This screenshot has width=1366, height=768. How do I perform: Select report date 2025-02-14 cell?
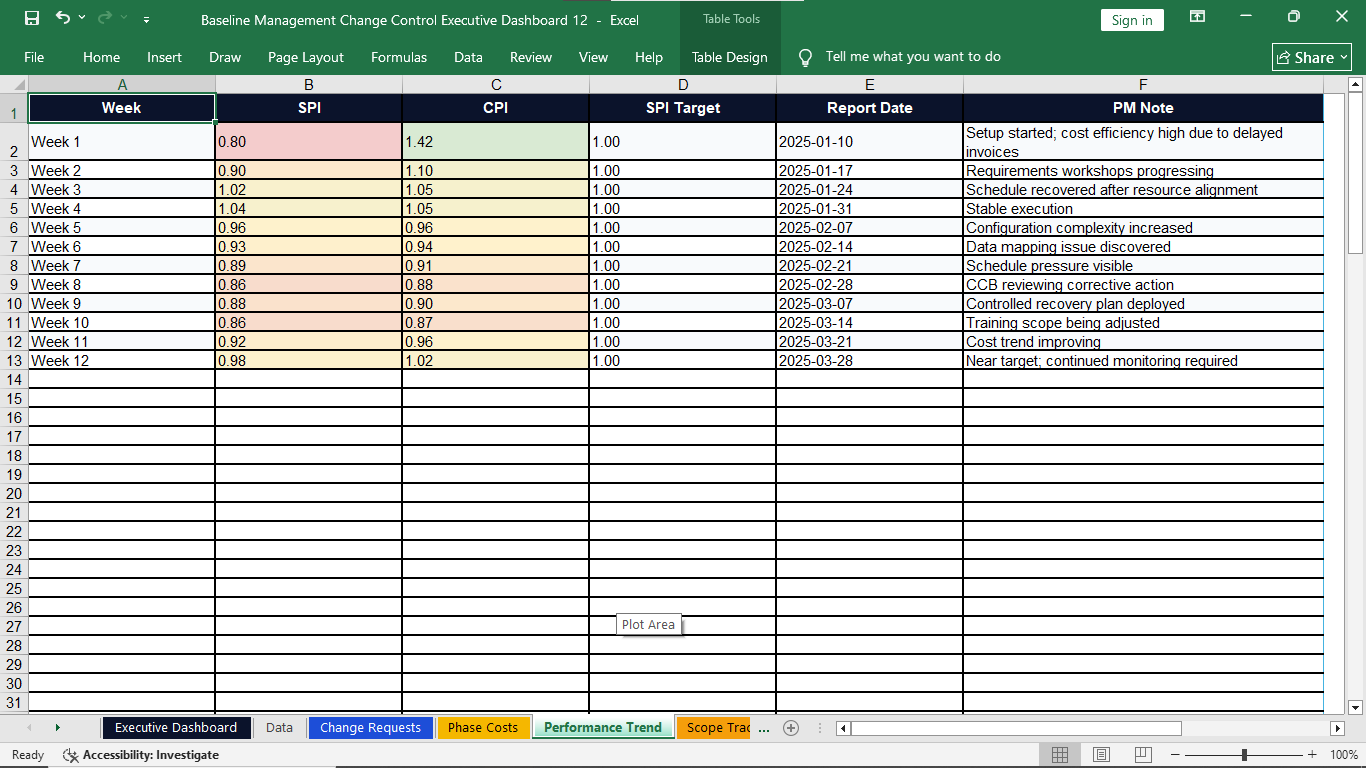coord(870,247)
